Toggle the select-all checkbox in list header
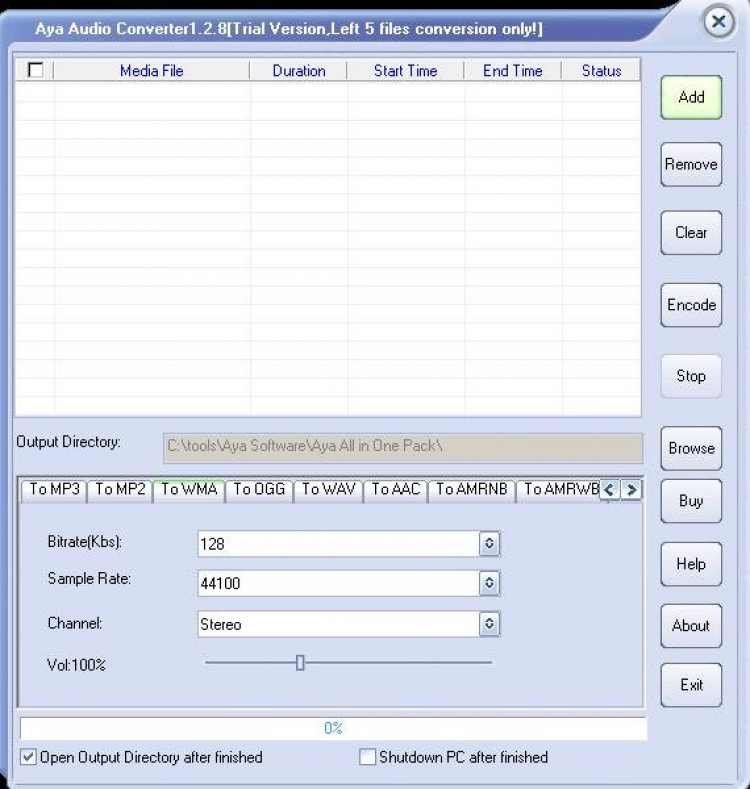This screenshot has width=750, height=789. (36, 70)
